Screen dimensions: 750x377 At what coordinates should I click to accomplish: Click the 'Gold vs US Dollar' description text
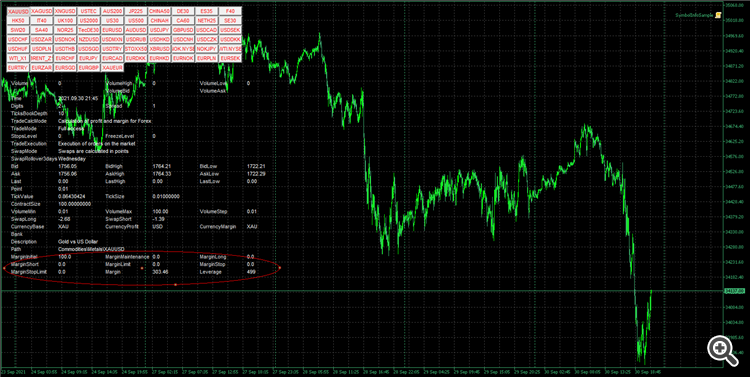tap(77, 242)
